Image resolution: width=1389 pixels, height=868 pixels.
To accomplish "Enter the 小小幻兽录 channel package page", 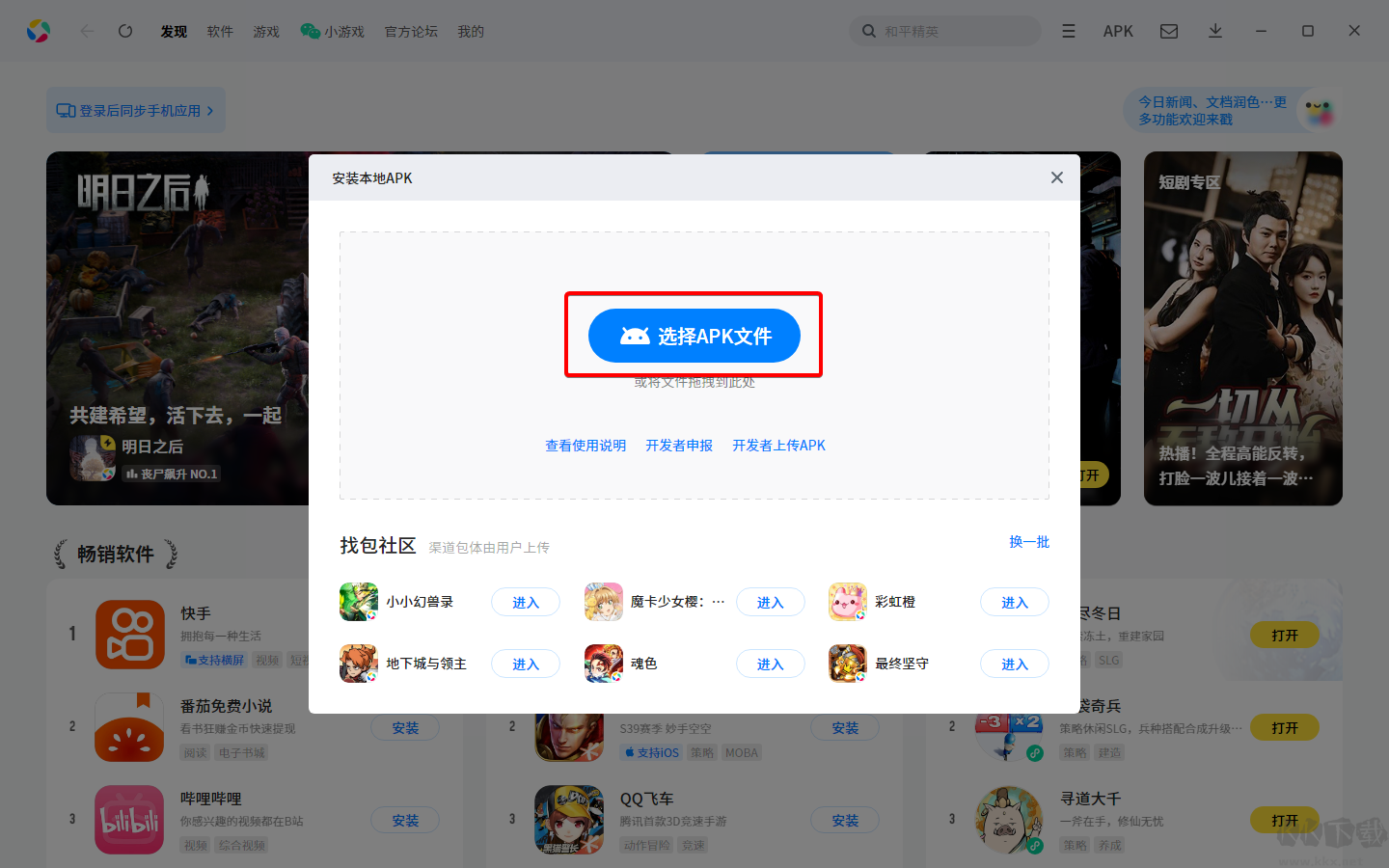I will 525,601.
